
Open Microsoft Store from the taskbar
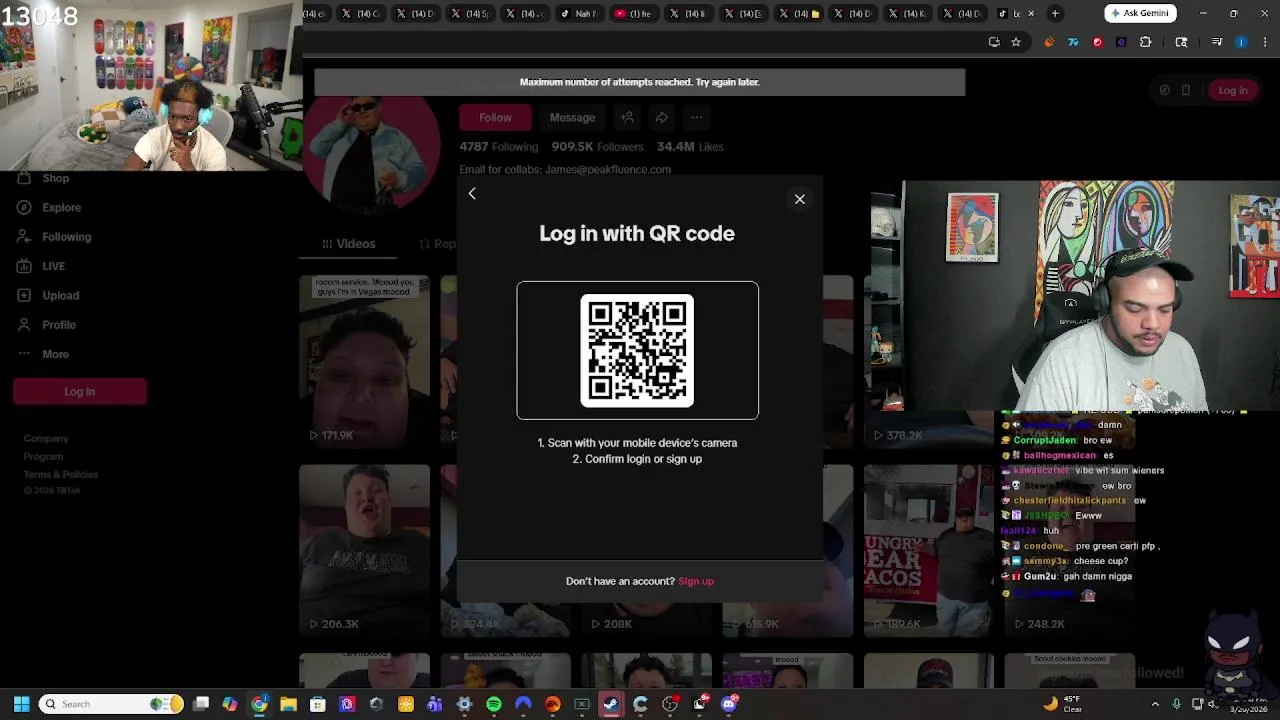(318, 704)
